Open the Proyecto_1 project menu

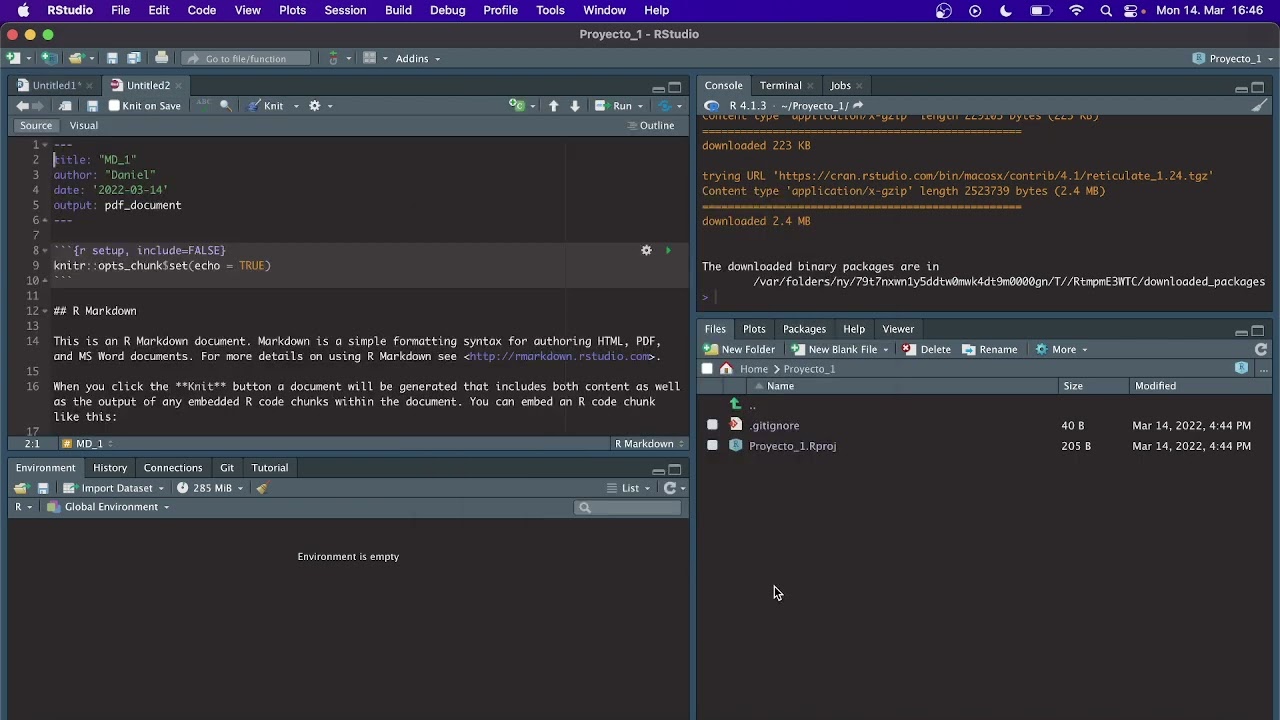pyautogui.click(x=1232, y=58)
